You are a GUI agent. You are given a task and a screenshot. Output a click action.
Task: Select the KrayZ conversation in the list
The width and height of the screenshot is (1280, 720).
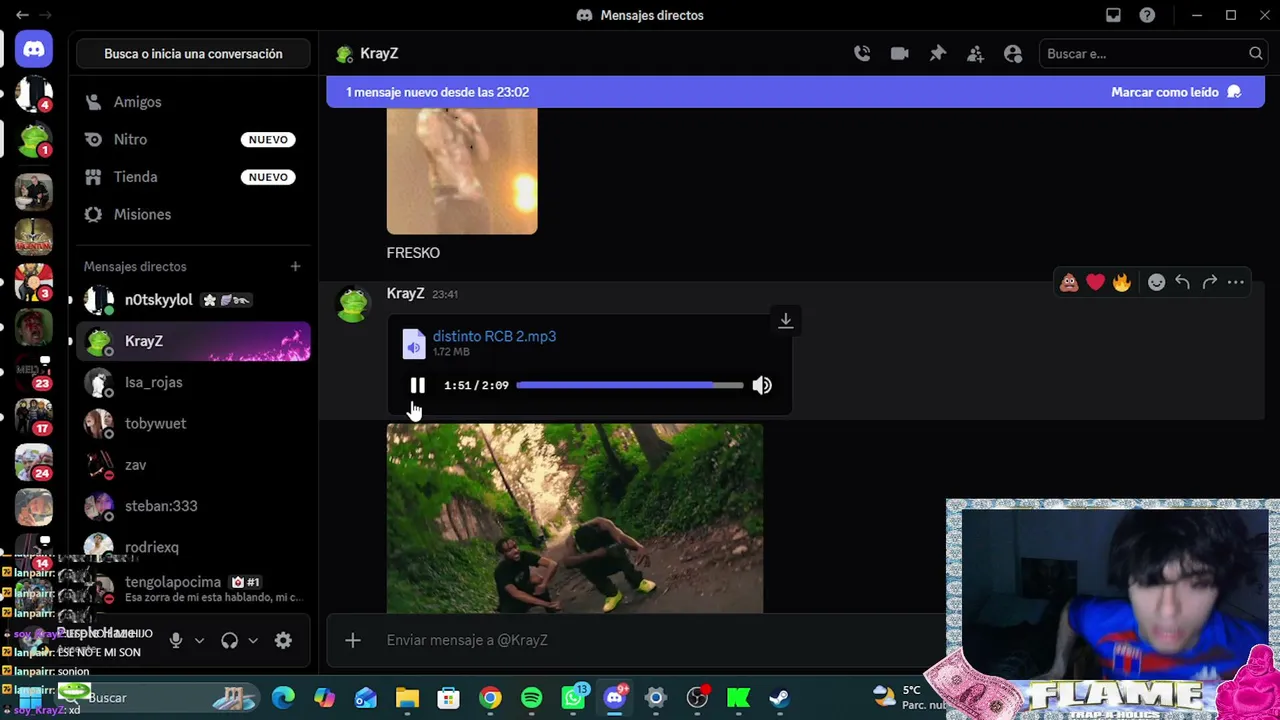[x=193, y=341]
